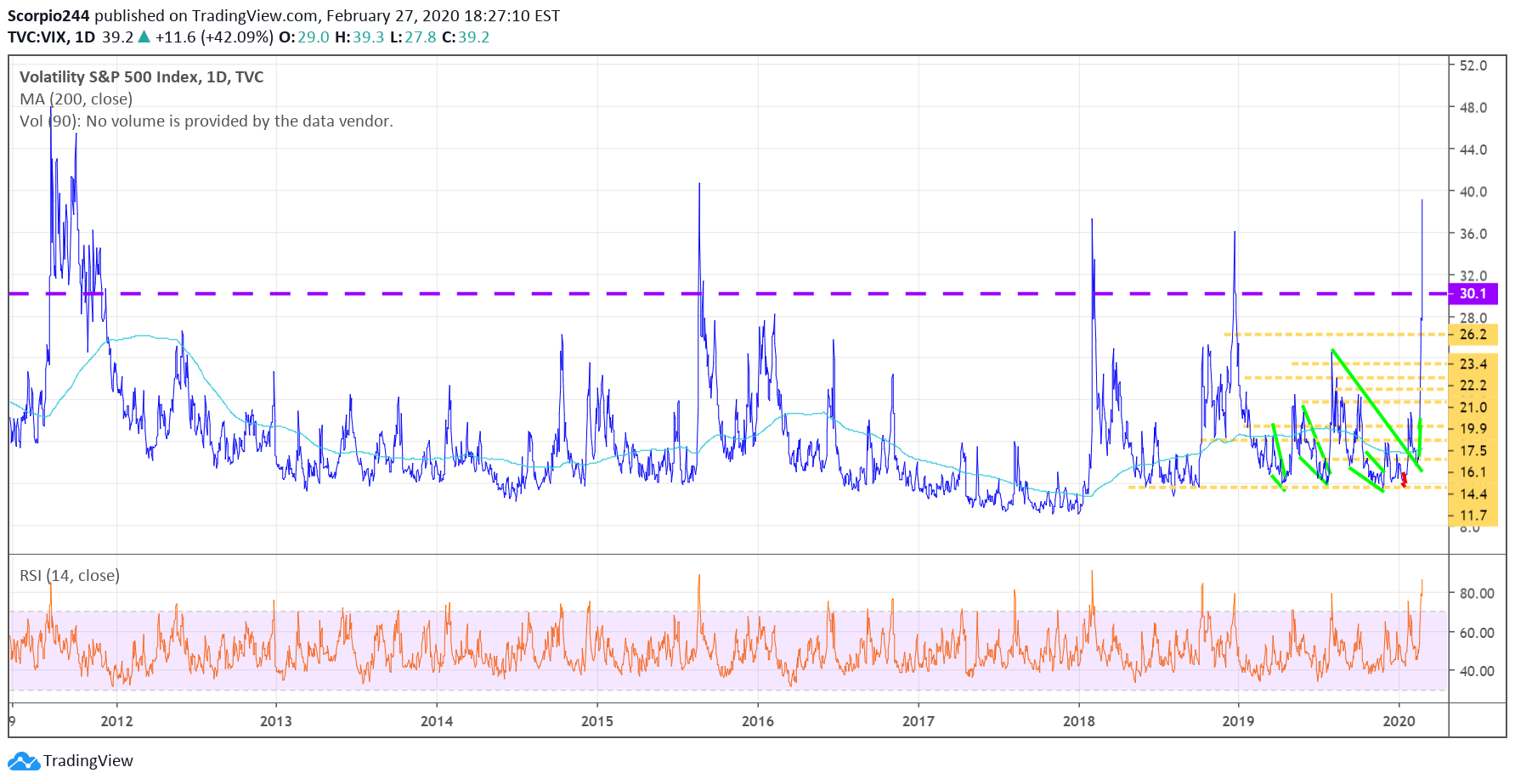Click the open value O:29.0
Image resolution: width=1515 pixels, height=784 pixels.
tap(304, 37)
